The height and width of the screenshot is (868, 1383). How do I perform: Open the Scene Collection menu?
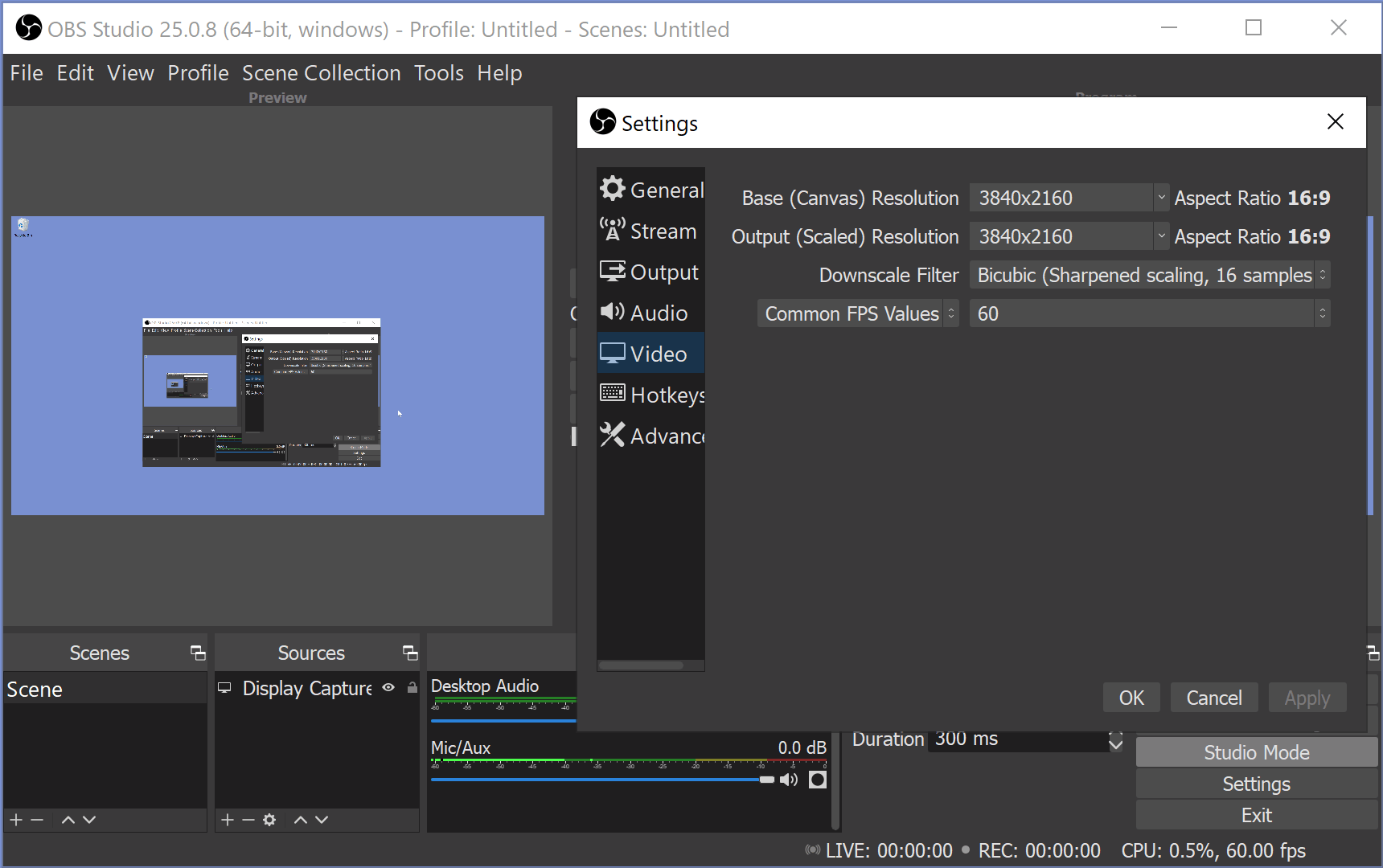(322, 73)
